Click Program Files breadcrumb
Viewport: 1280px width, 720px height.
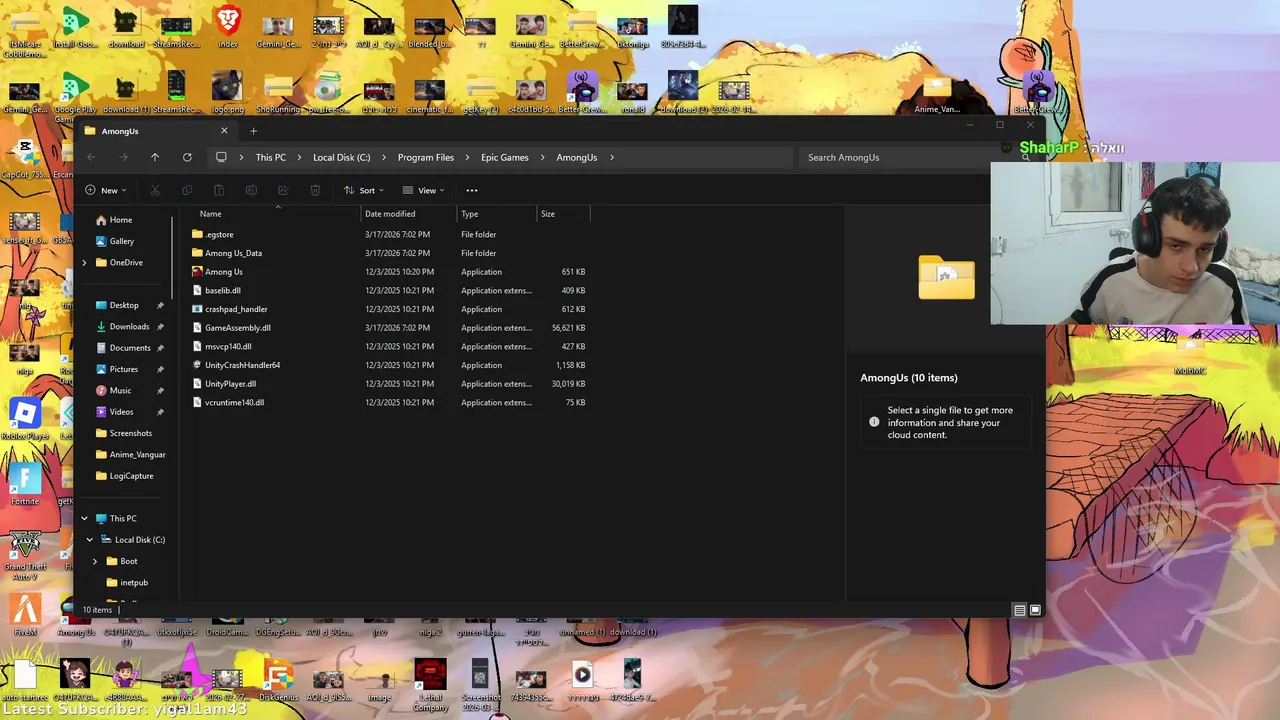(x=425, y=157)
